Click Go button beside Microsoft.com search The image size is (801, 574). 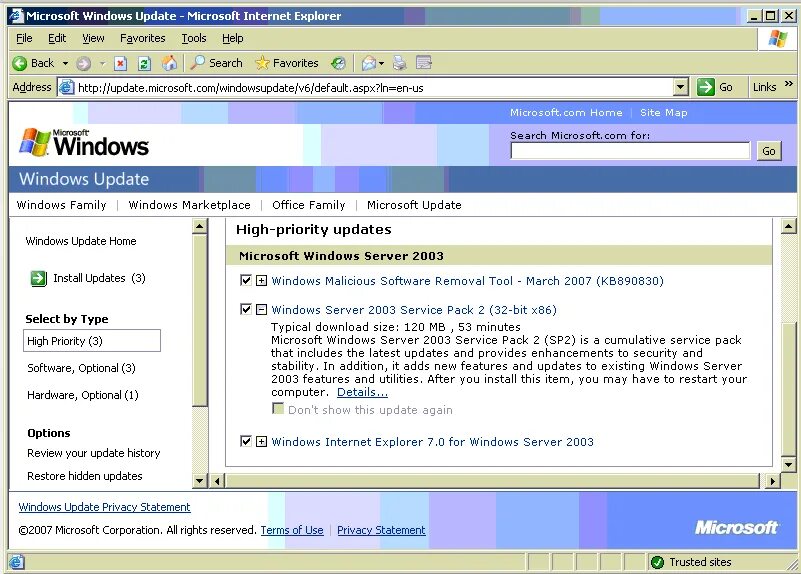click(769, 151)
